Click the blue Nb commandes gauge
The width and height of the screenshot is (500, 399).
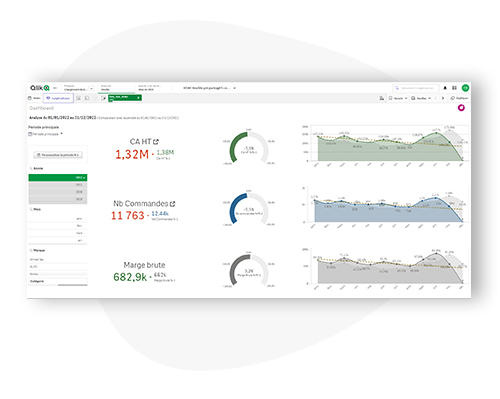[249, 209]
